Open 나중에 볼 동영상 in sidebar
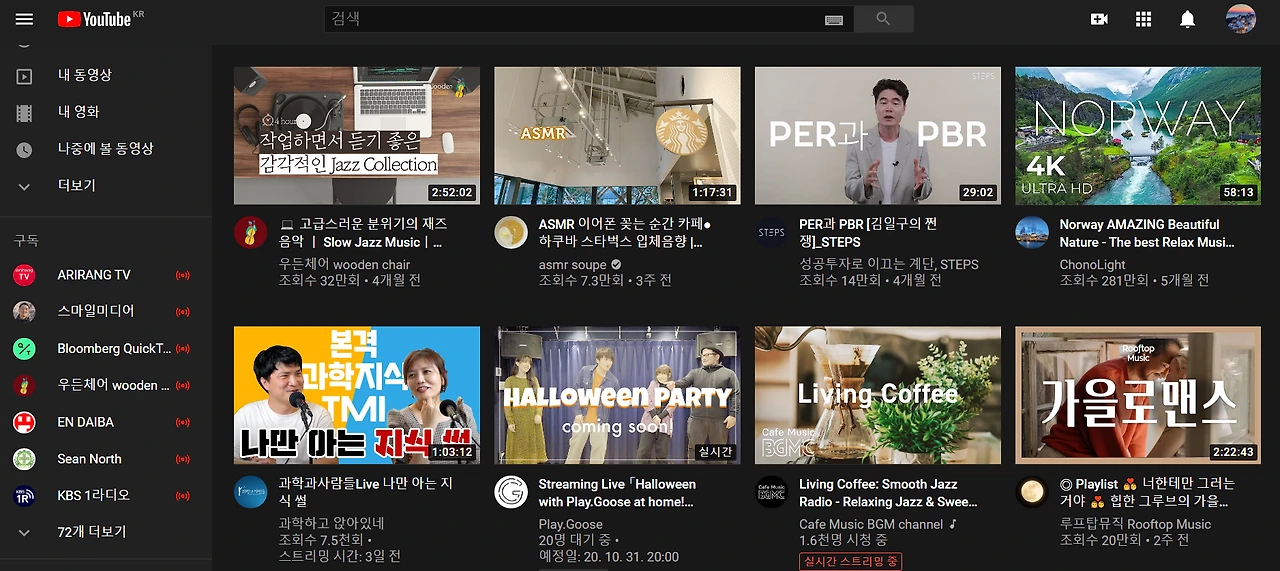Image resolution: width=1280 pixels, height=571 pixels. tap(106, 149)
